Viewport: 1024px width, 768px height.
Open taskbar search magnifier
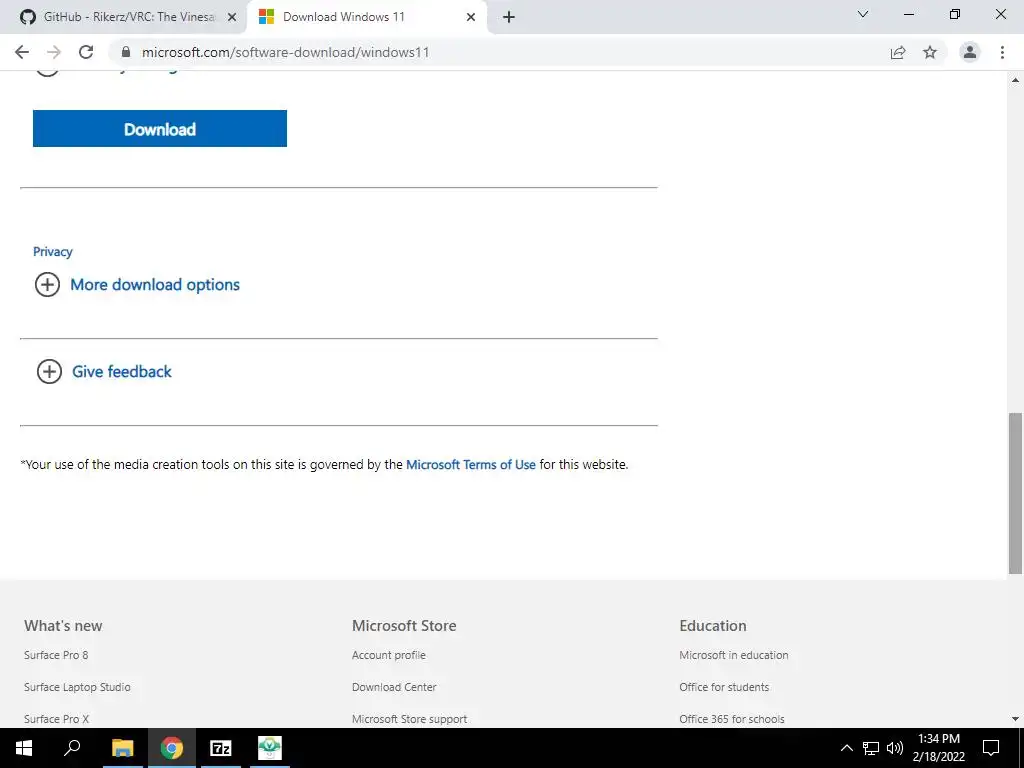tap(72, 748)
